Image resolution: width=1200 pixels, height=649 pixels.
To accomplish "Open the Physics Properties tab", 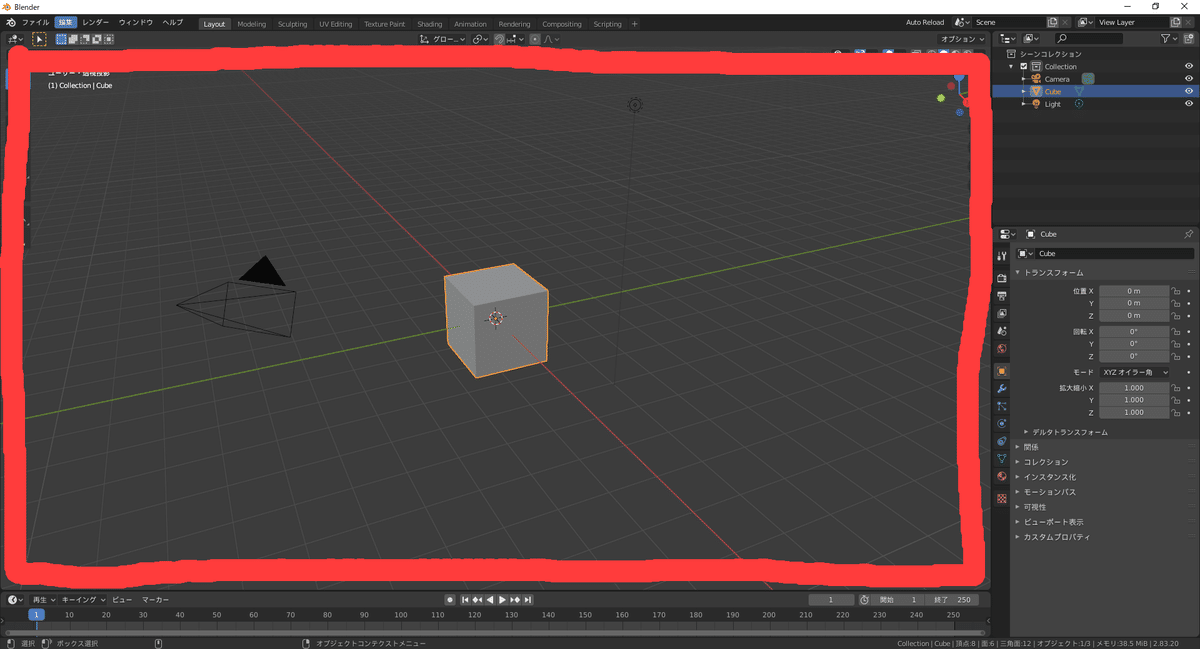I will (x=1001, y=421).
